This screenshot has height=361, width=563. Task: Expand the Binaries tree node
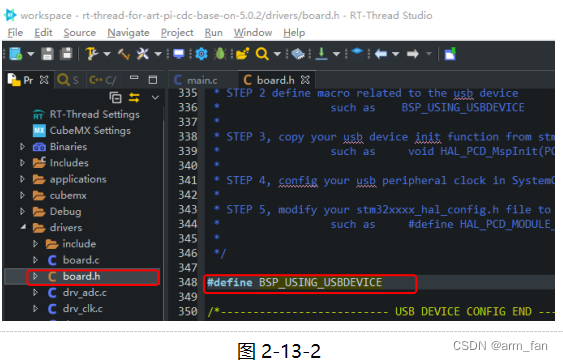pos(22,147)
